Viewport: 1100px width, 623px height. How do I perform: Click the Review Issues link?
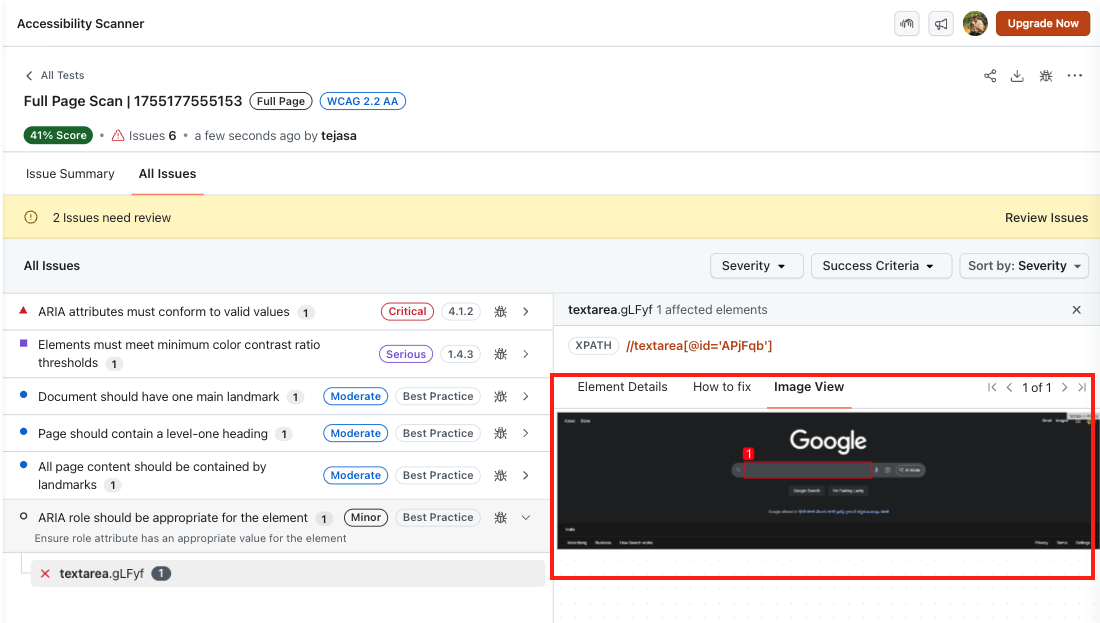pyautogui.click(x=1046, y=218)
